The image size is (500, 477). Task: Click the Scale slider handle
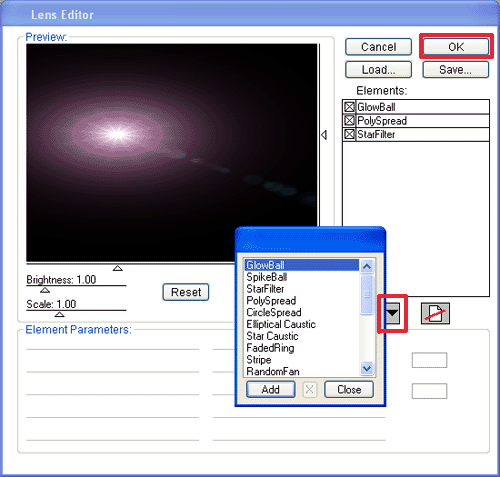click(x=59, y=314)
